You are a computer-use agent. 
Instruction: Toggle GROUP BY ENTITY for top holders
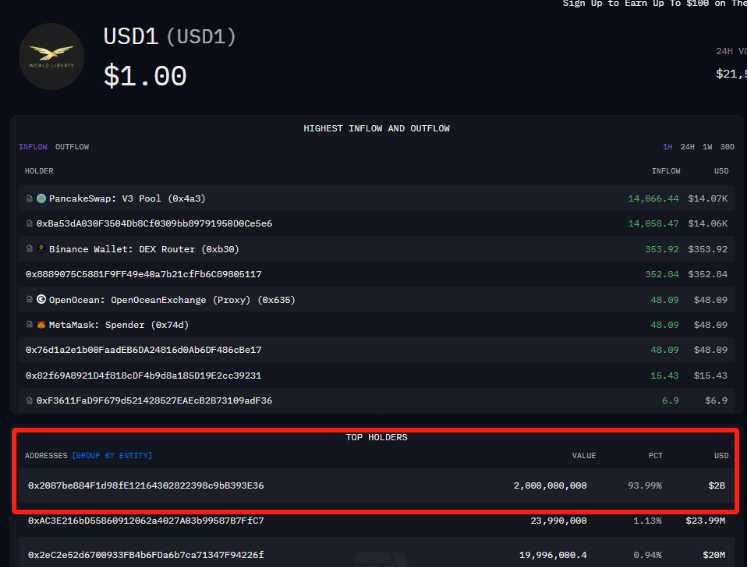click(x=112, y=456)
